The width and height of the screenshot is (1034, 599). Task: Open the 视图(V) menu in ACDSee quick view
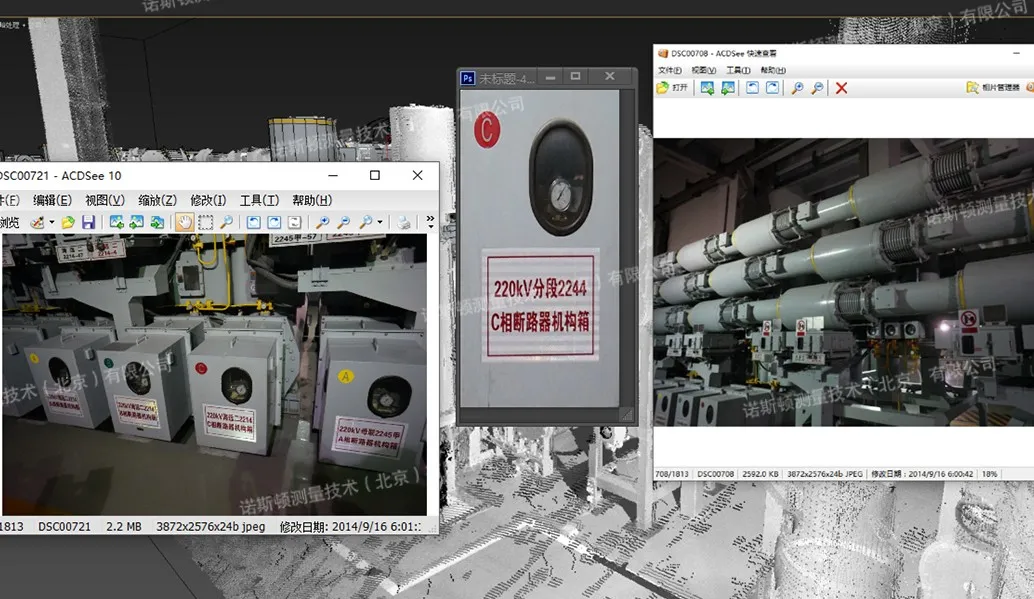click(x=704, y=70)
